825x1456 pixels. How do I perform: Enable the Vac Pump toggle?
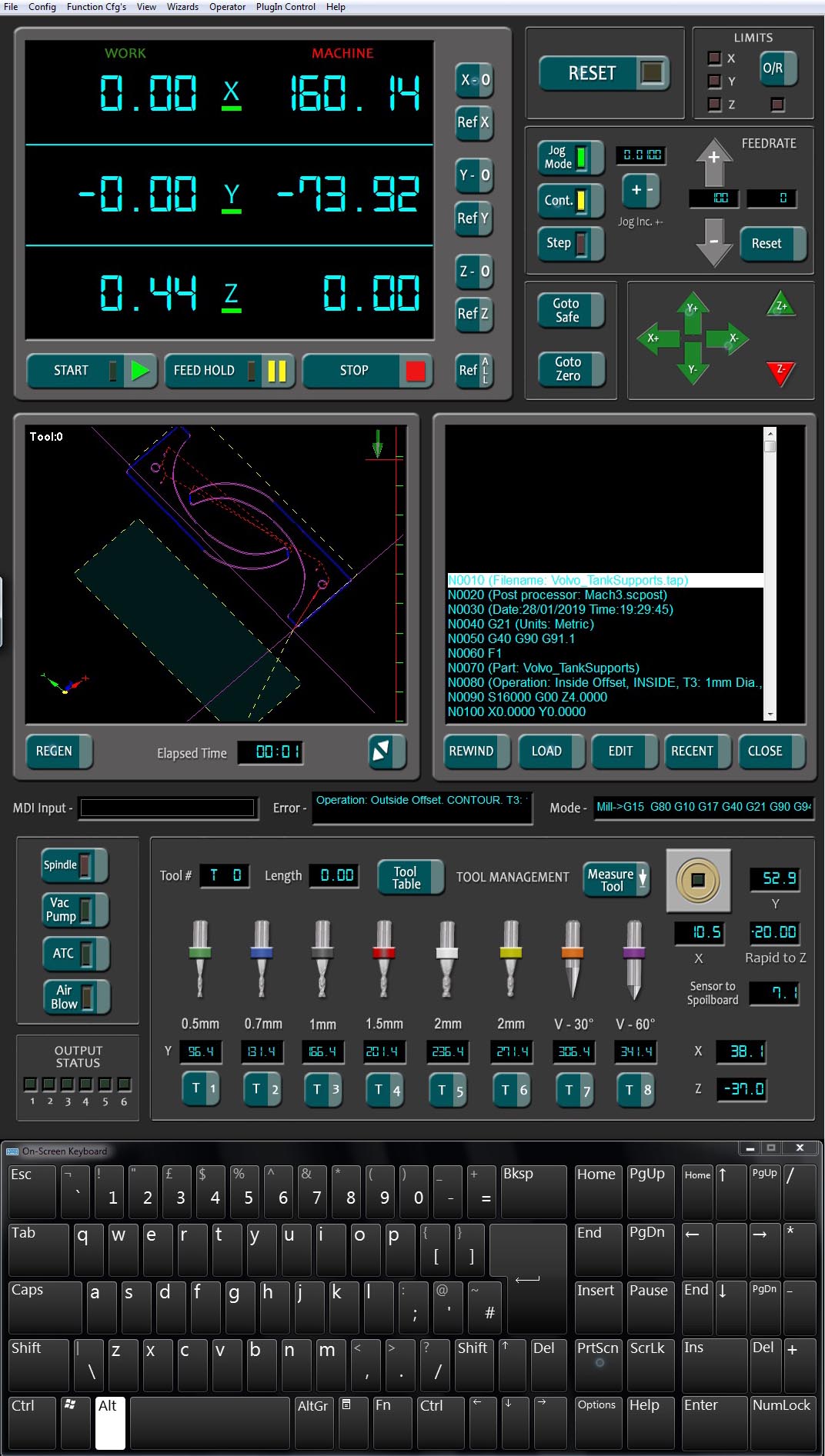(74, 909)
